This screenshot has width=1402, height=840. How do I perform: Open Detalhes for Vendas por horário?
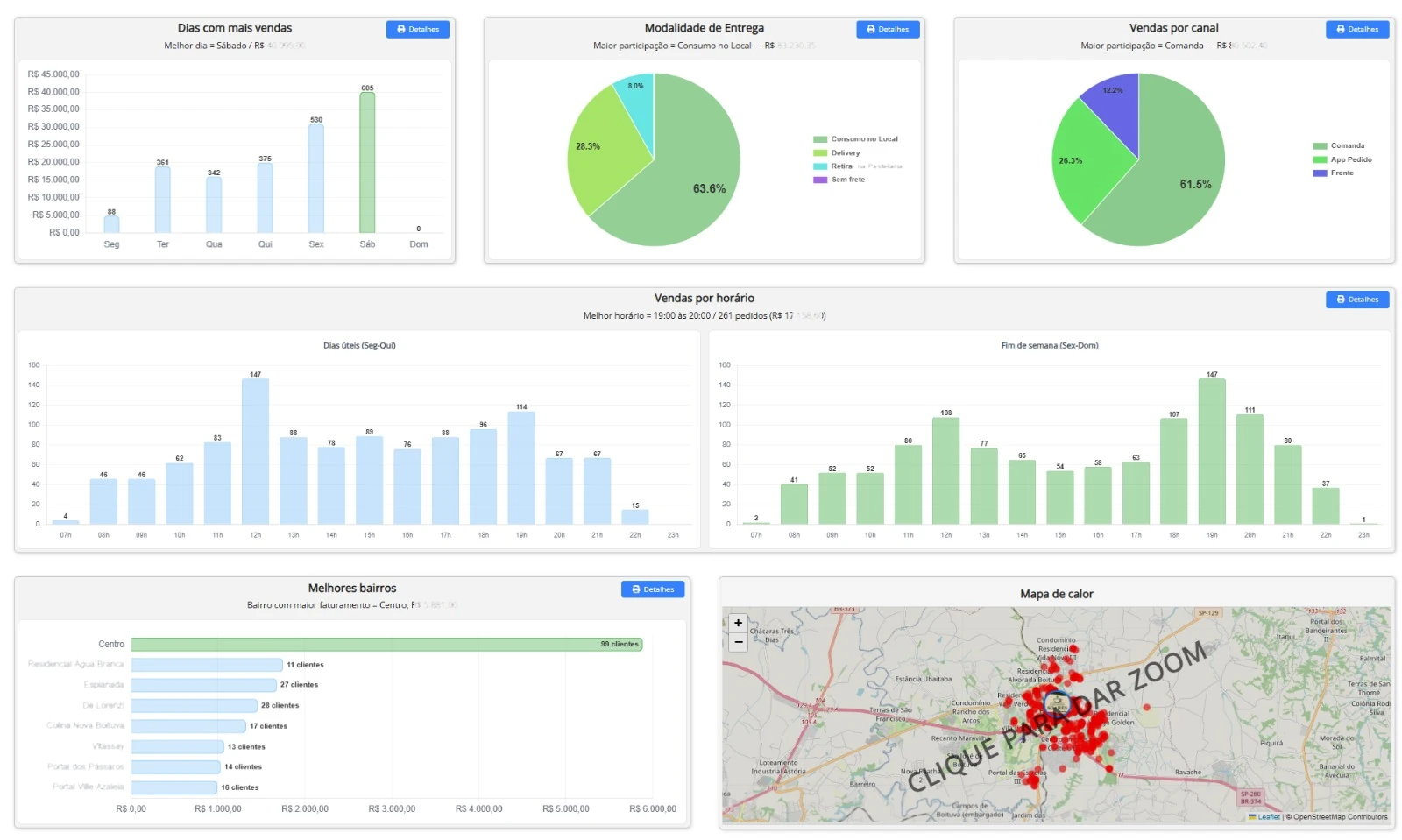click(1357, 300)
